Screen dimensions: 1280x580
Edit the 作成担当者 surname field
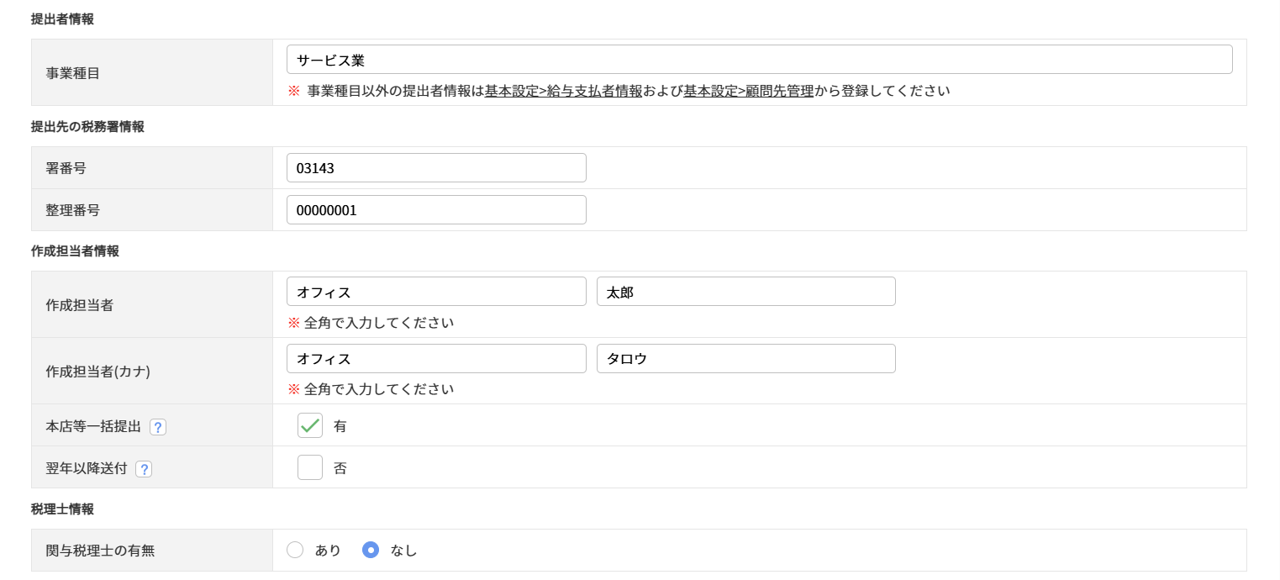click(436, 292)
